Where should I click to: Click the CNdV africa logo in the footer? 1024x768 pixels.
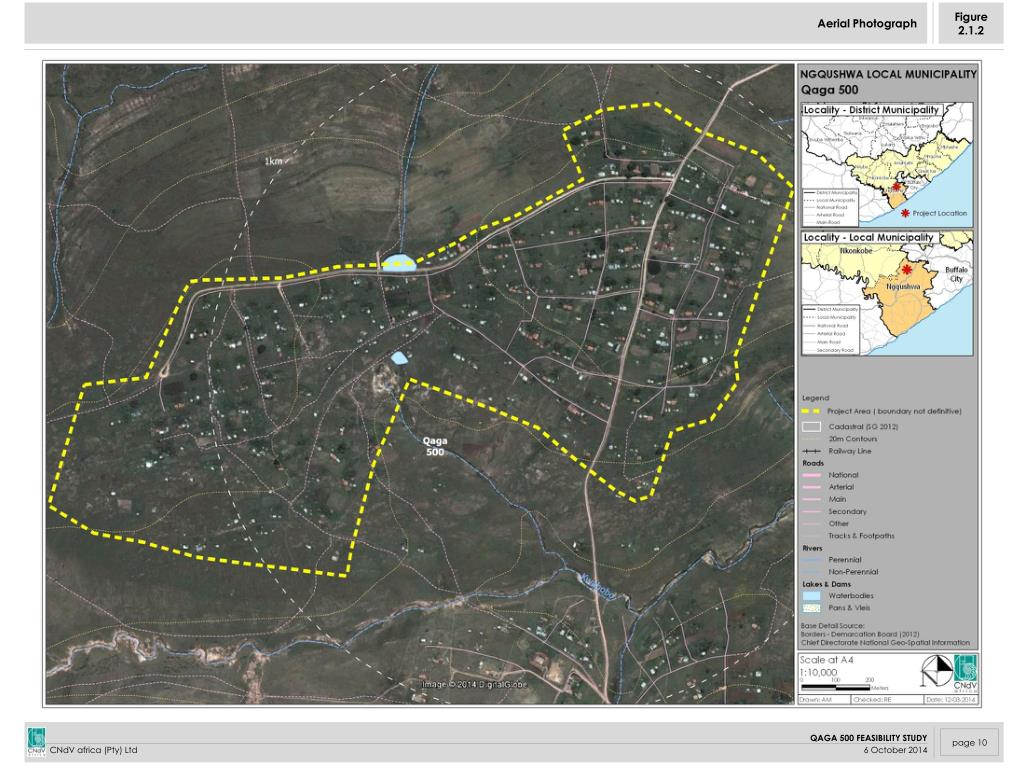[36, 743]
